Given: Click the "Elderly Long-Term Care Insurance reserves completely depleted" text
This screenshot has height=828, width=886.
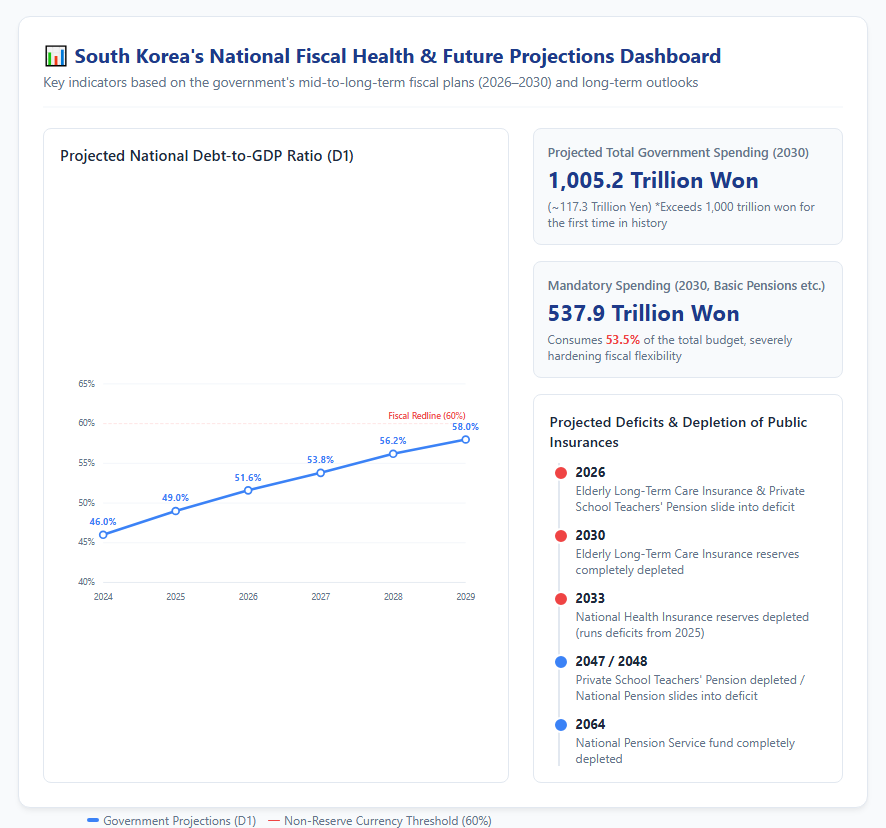Looking at the screenshot, I should (x=687, y=562).
